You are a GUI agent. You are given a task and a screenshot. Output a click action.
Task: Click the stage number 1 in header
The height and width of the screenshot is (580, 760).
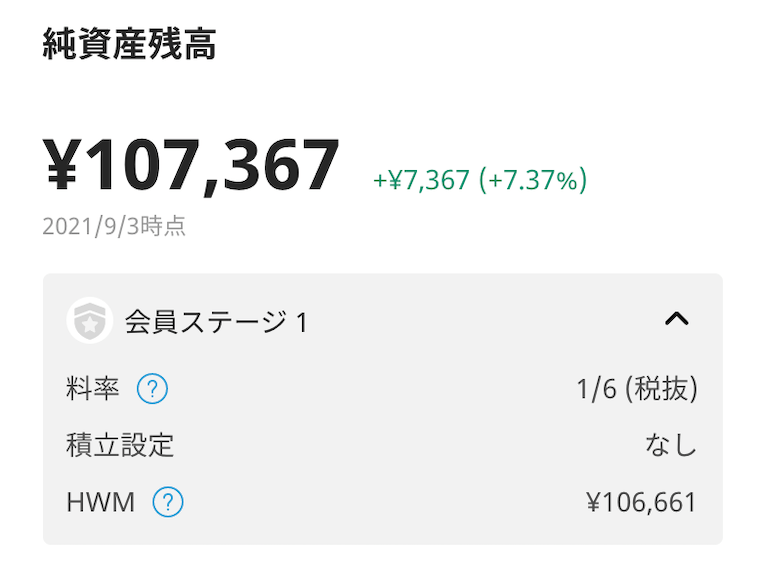click(x=302, y=323)
